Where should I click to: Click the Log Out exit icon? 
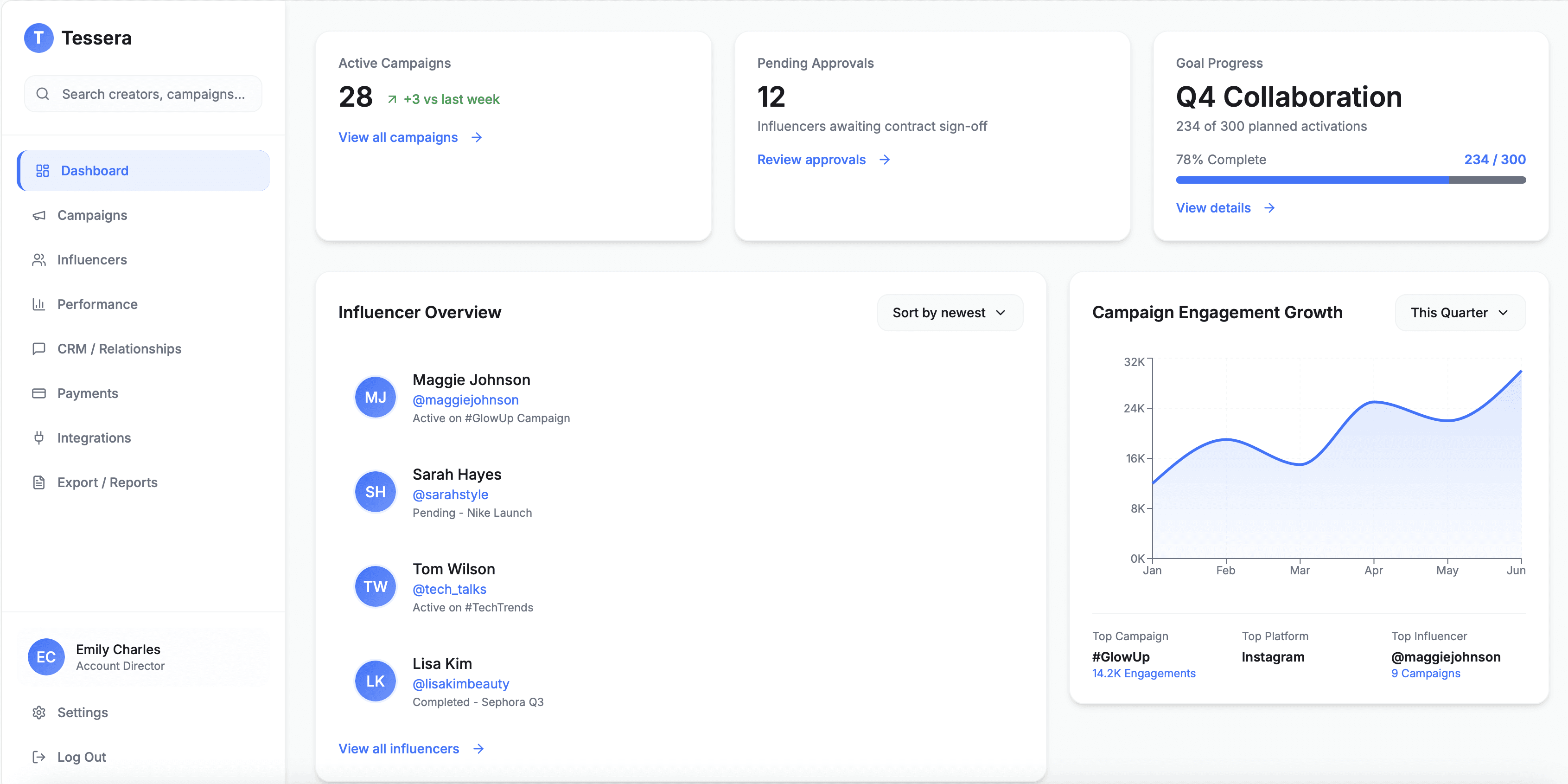(39, 757)
